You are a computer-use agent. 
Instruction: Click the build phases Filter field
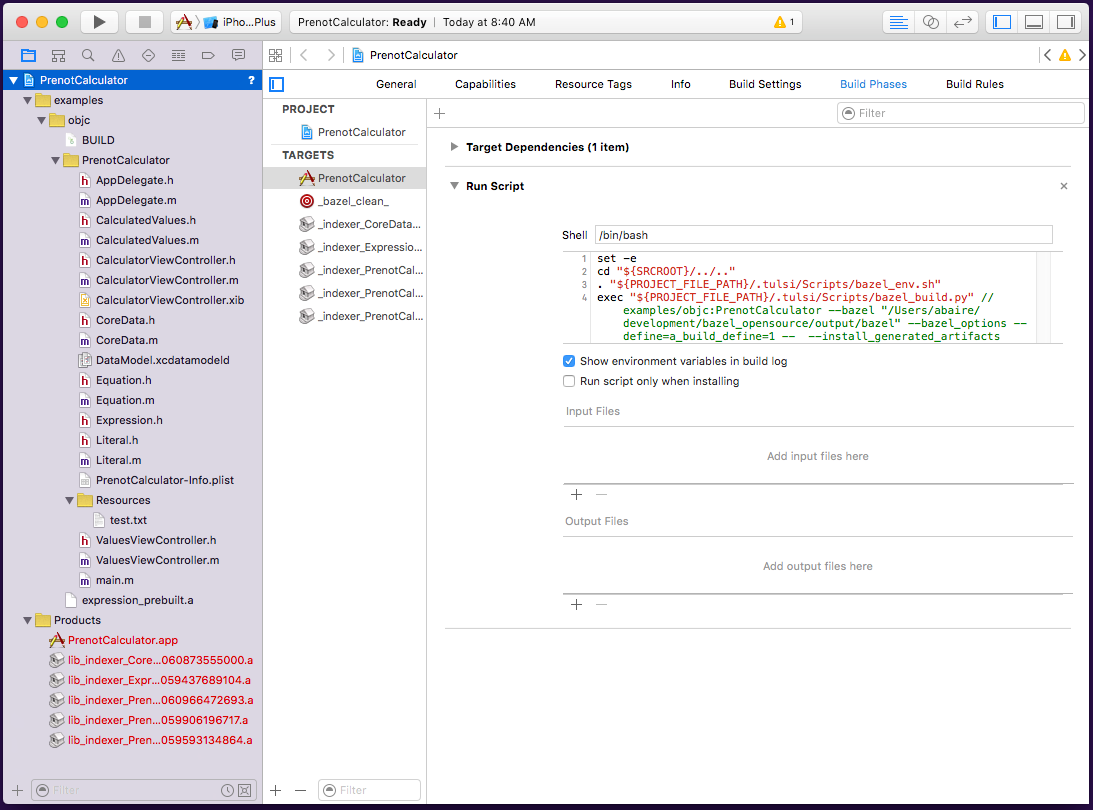(x=961, y=113)
